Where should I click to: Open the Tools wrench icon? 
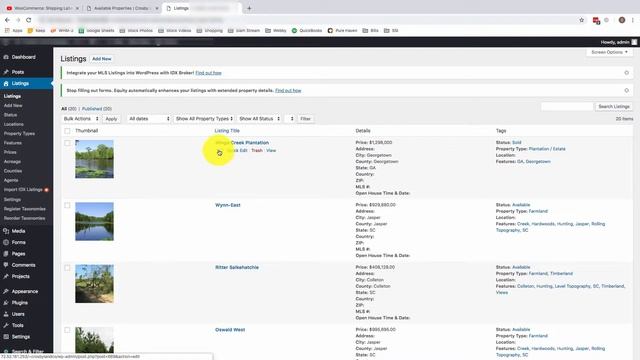pyautogui.click(x=6, y=325)
